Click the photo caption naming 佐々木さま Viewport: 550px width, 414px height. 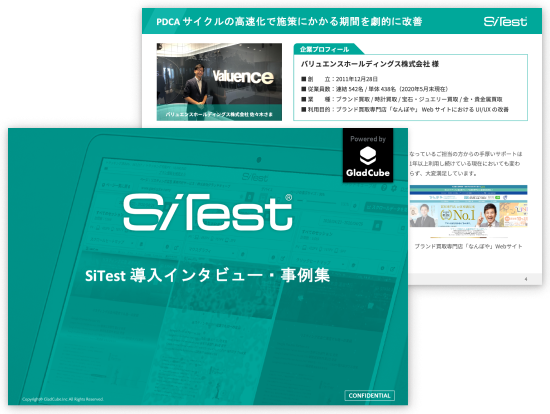tap(219, 114)
